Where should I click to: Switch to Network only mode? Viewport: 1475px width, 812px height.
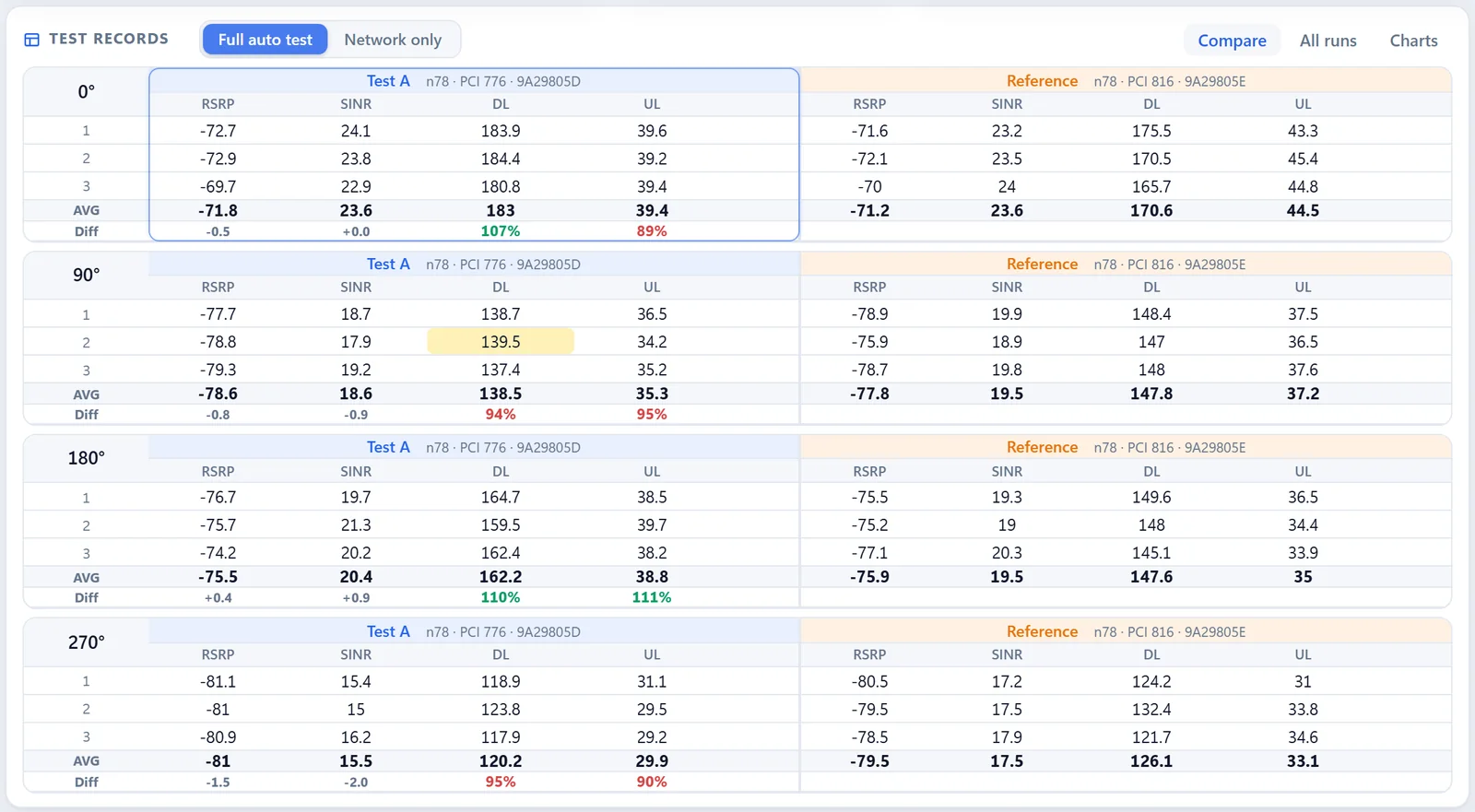393,40
